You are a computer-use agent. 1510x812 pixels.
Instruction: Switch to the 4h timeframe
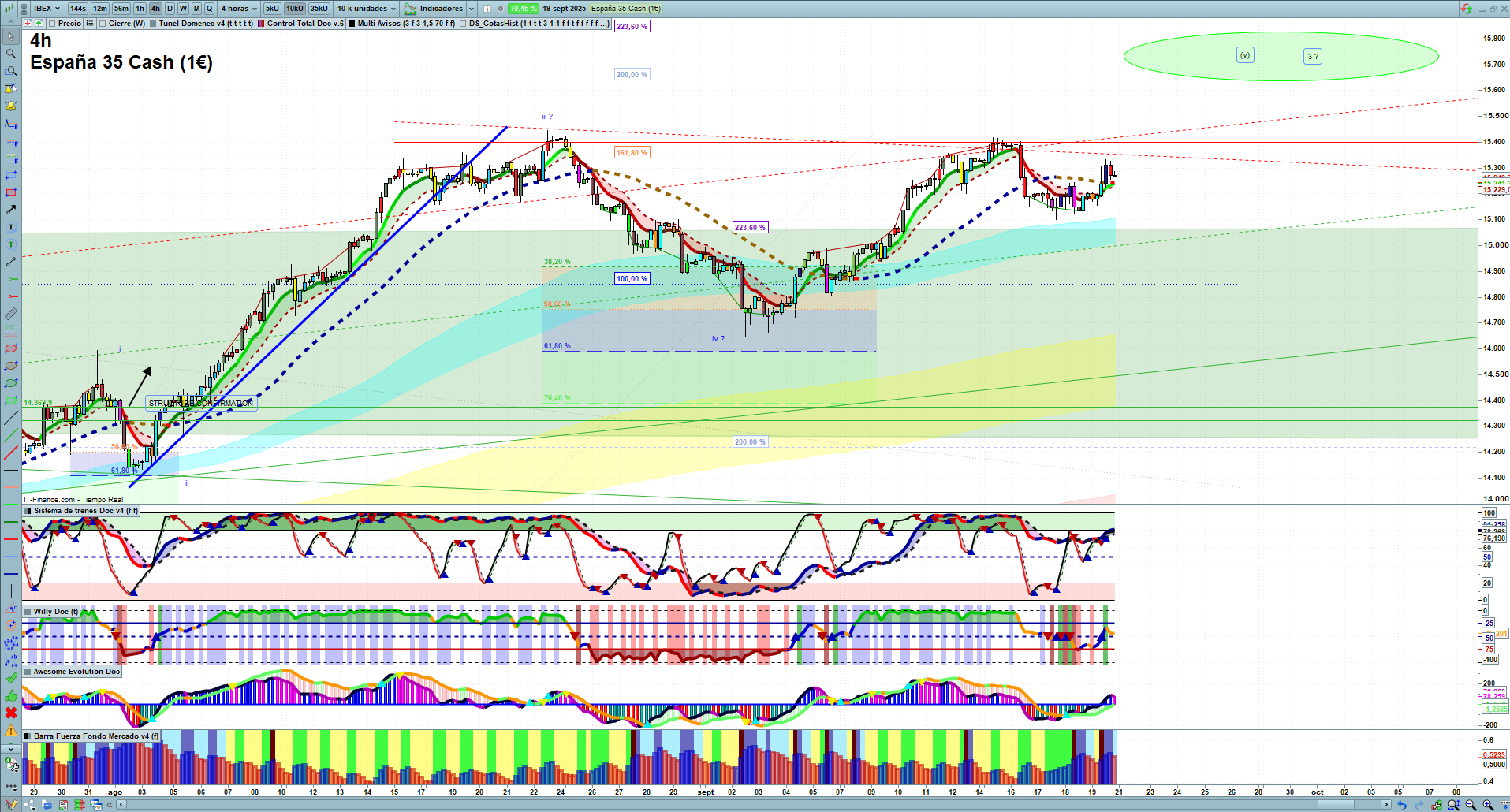[x=155, y=9]
